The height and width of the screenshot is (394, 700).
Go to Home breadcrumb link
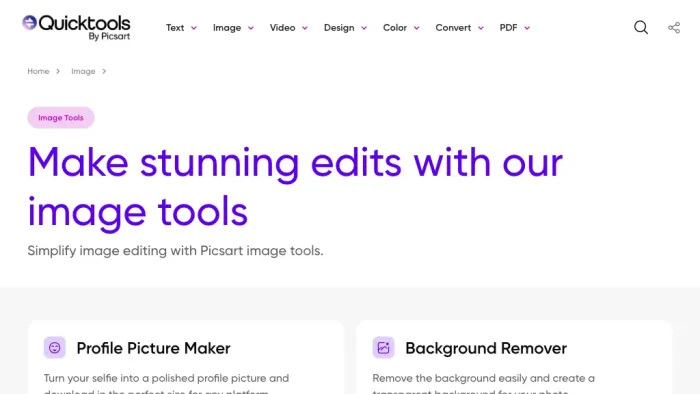[38, 71]
